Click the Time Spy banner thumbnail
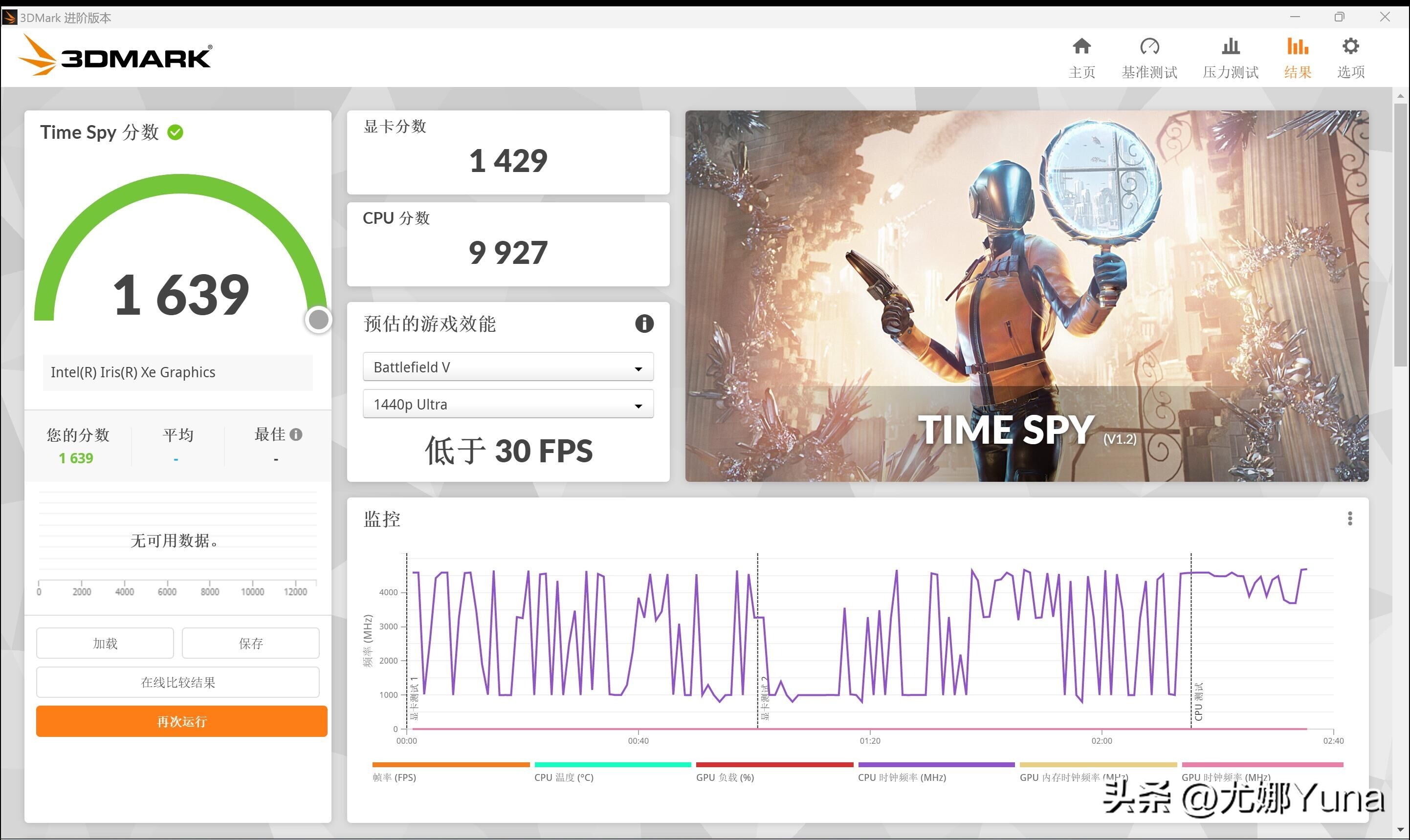This screenshot has width=1410, height=840. tap(1026, 296)
